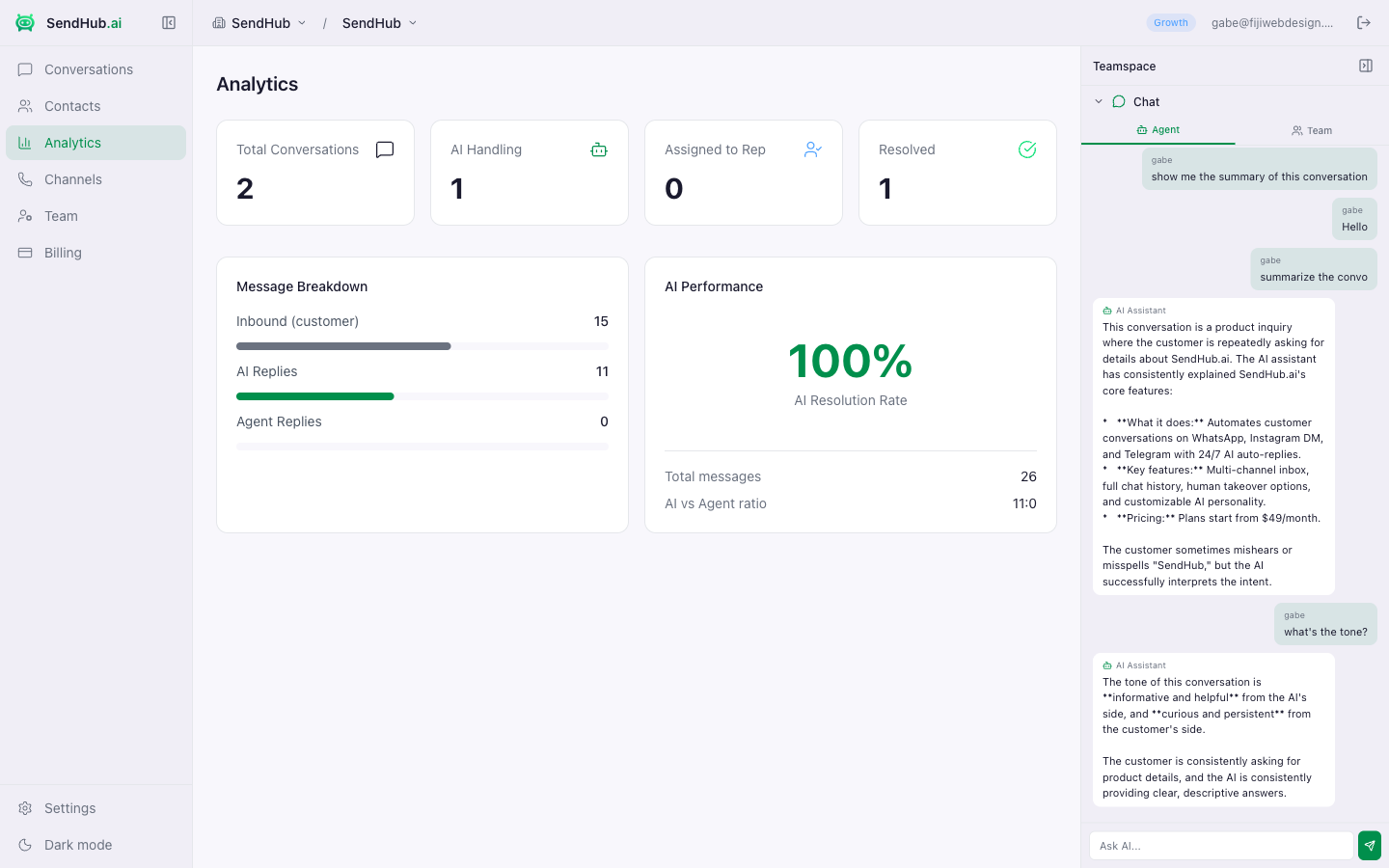The image size is (1389, 868).
Task: Switch to the Agent tab
Action: 1158,130
